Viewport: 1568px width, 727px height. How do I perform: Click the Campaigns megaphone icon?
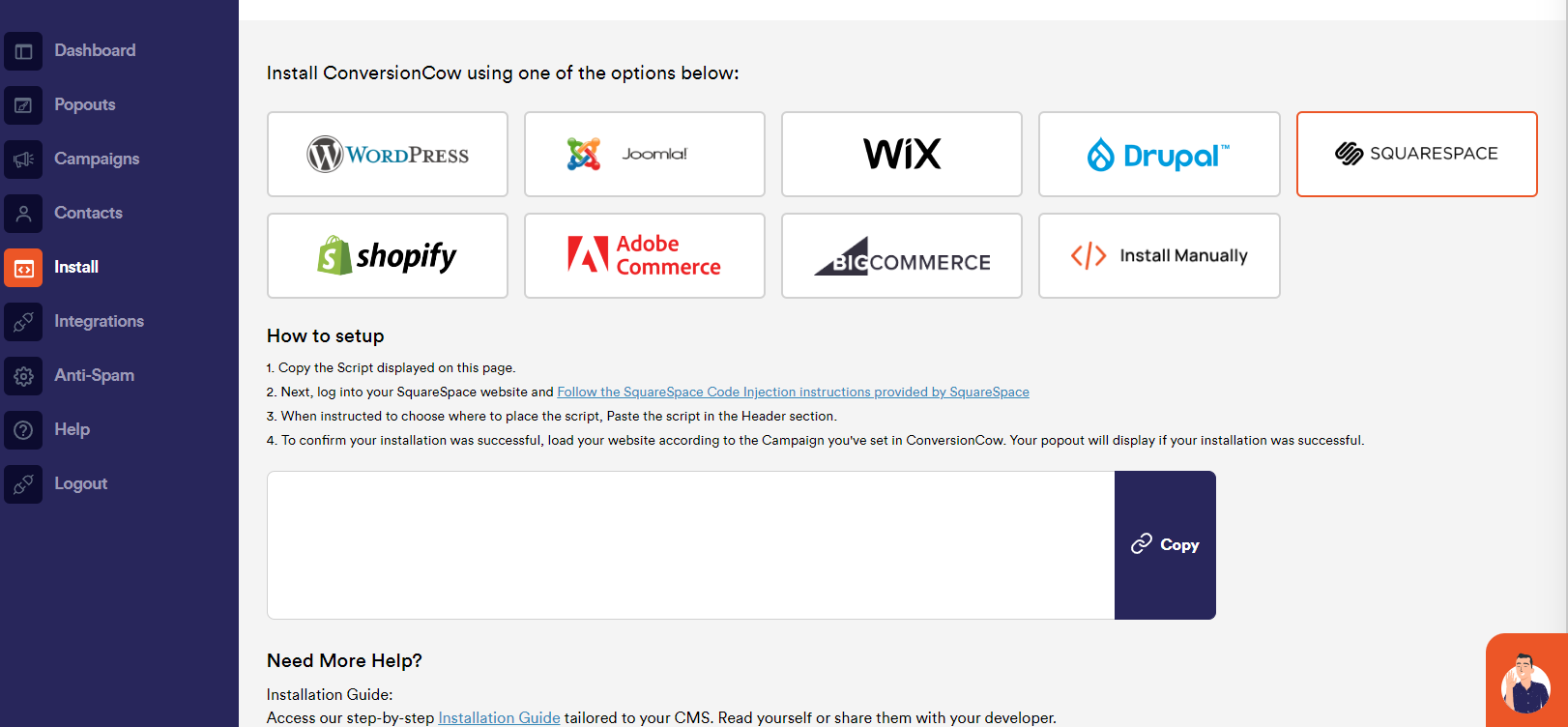23,160
